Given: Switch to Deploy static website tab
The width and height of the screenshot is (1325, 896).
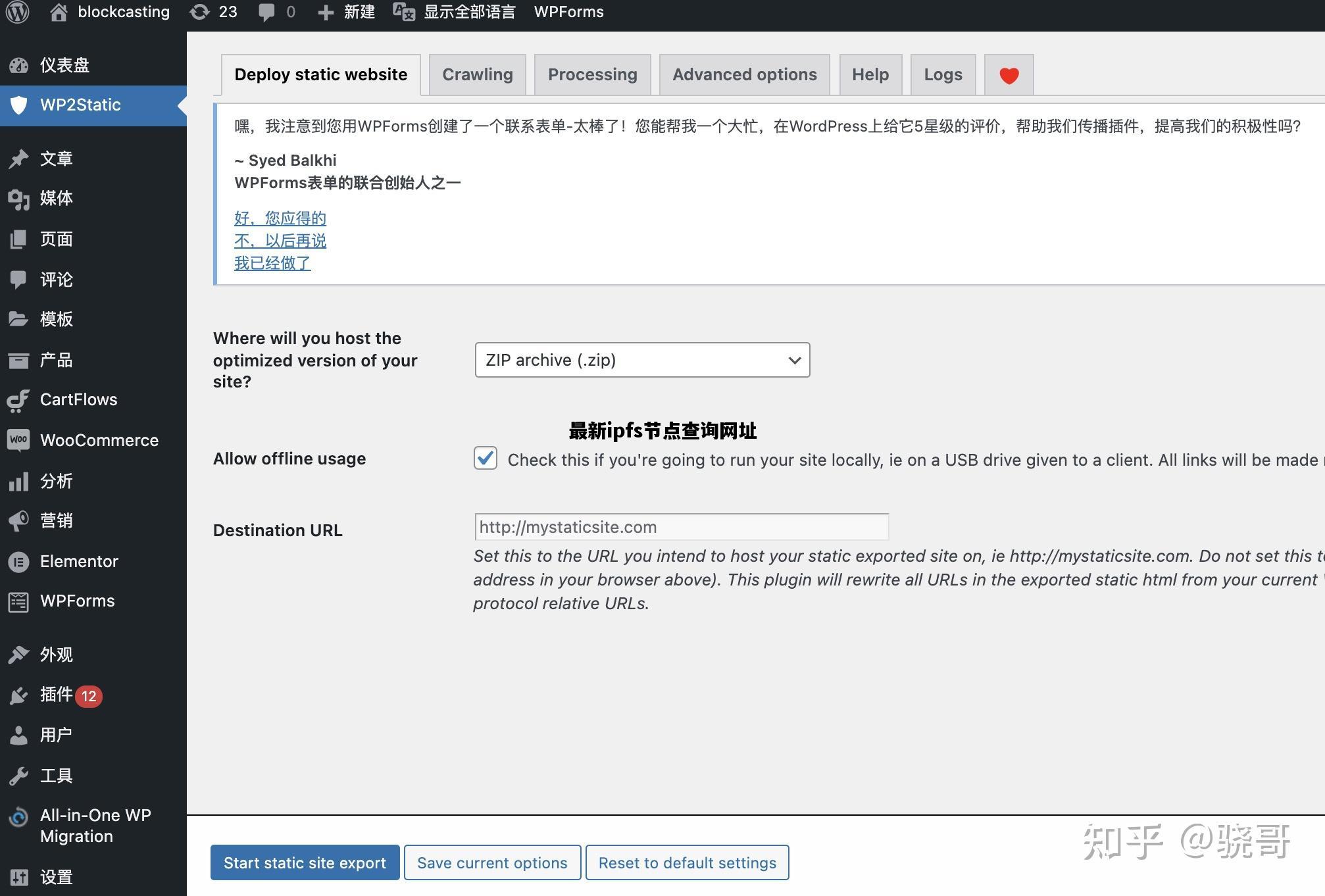Looking at the screenshot, I should click(321, 74).
